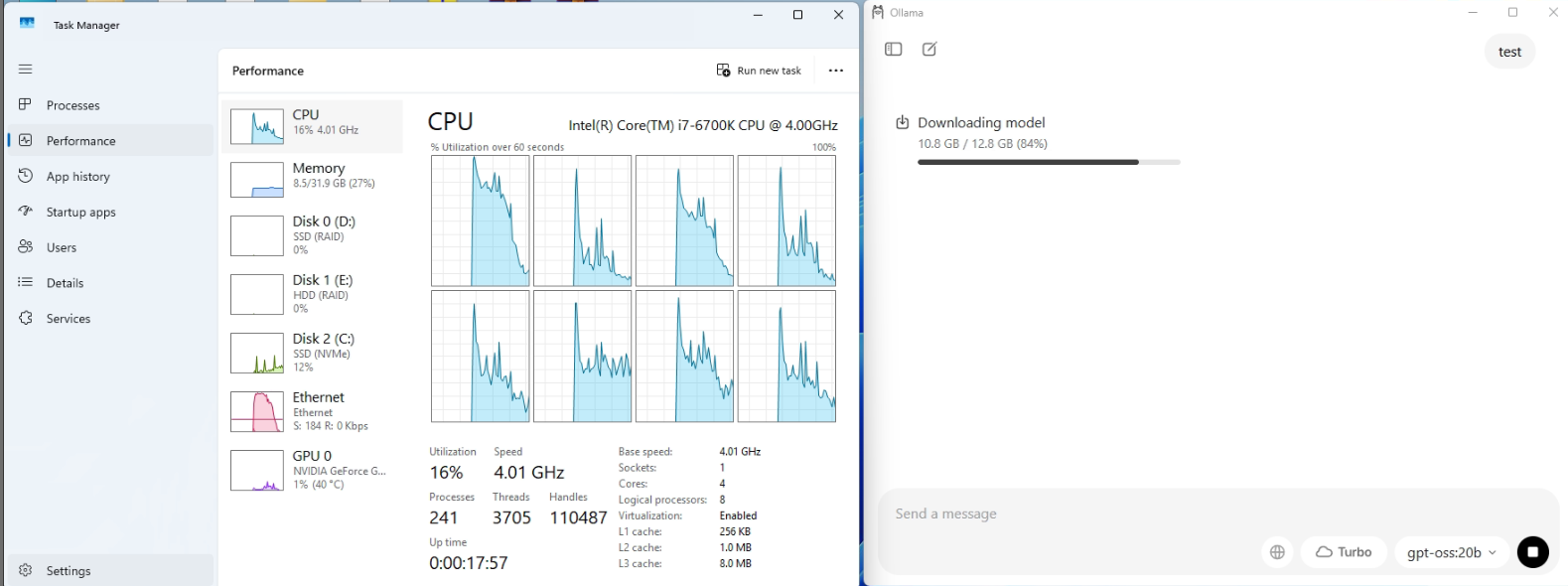The image size is (1568, 586).
Task: Open the gpt-oss:20b model dropdown
Action: click(x=1452, y=552)
